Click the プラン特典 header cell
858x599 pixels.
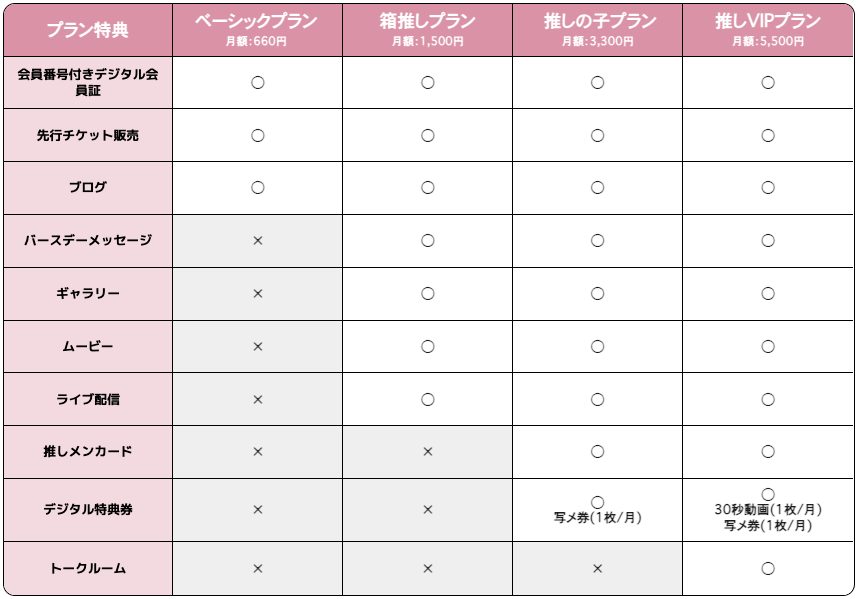click(x=87, y=30)
